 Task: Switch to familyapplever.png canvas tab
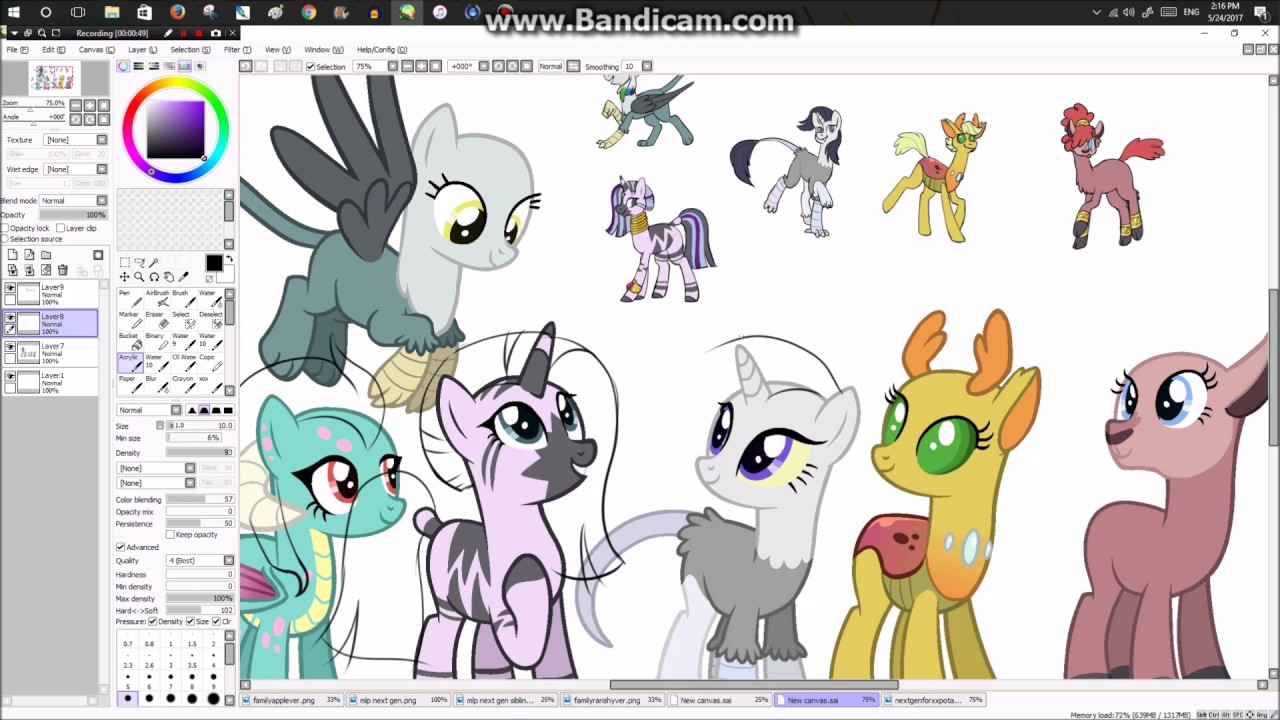click(x=292, y=700)
